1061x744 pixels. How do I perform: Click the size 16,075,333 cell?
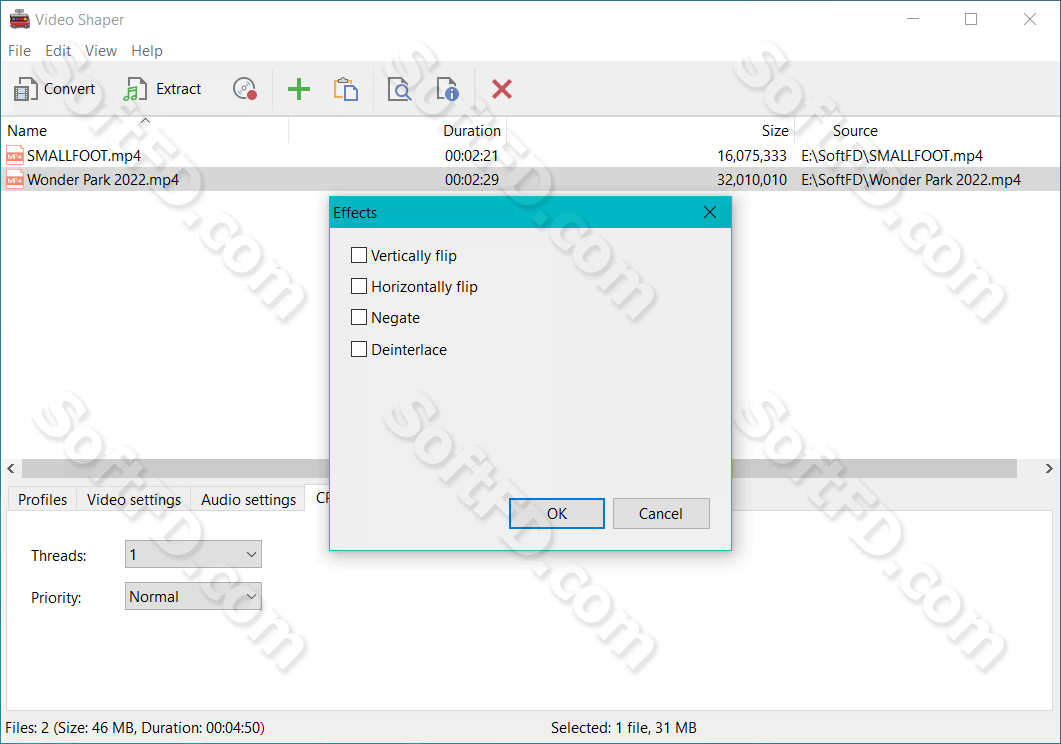[752, 156]
